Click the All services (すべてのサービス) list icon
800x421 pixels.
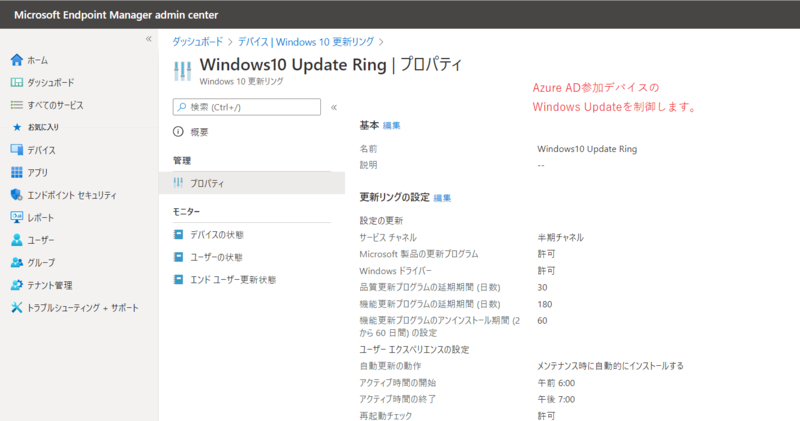coord(17,105)
